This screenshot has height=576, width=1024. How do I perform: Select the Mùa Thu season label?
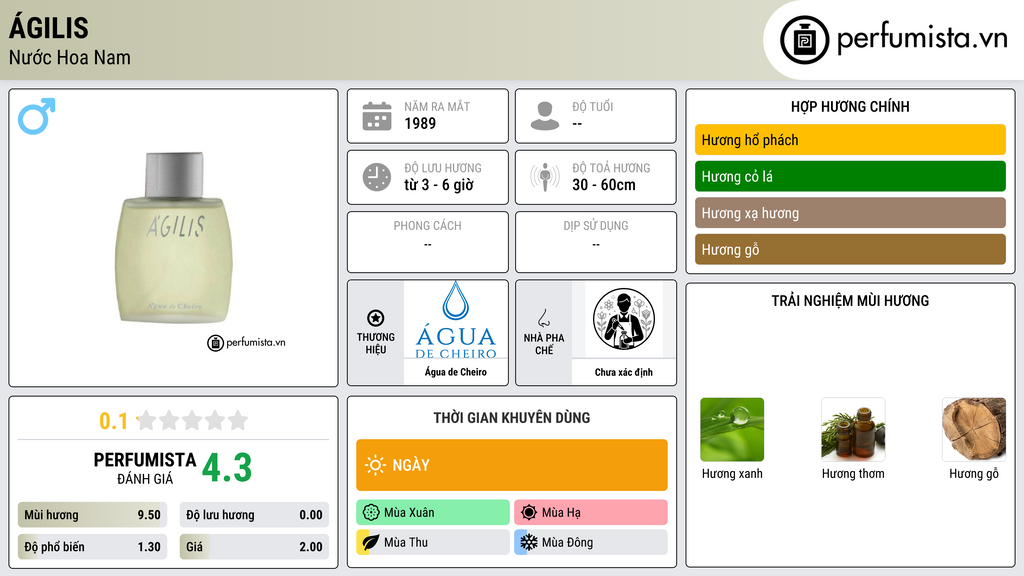406,542
